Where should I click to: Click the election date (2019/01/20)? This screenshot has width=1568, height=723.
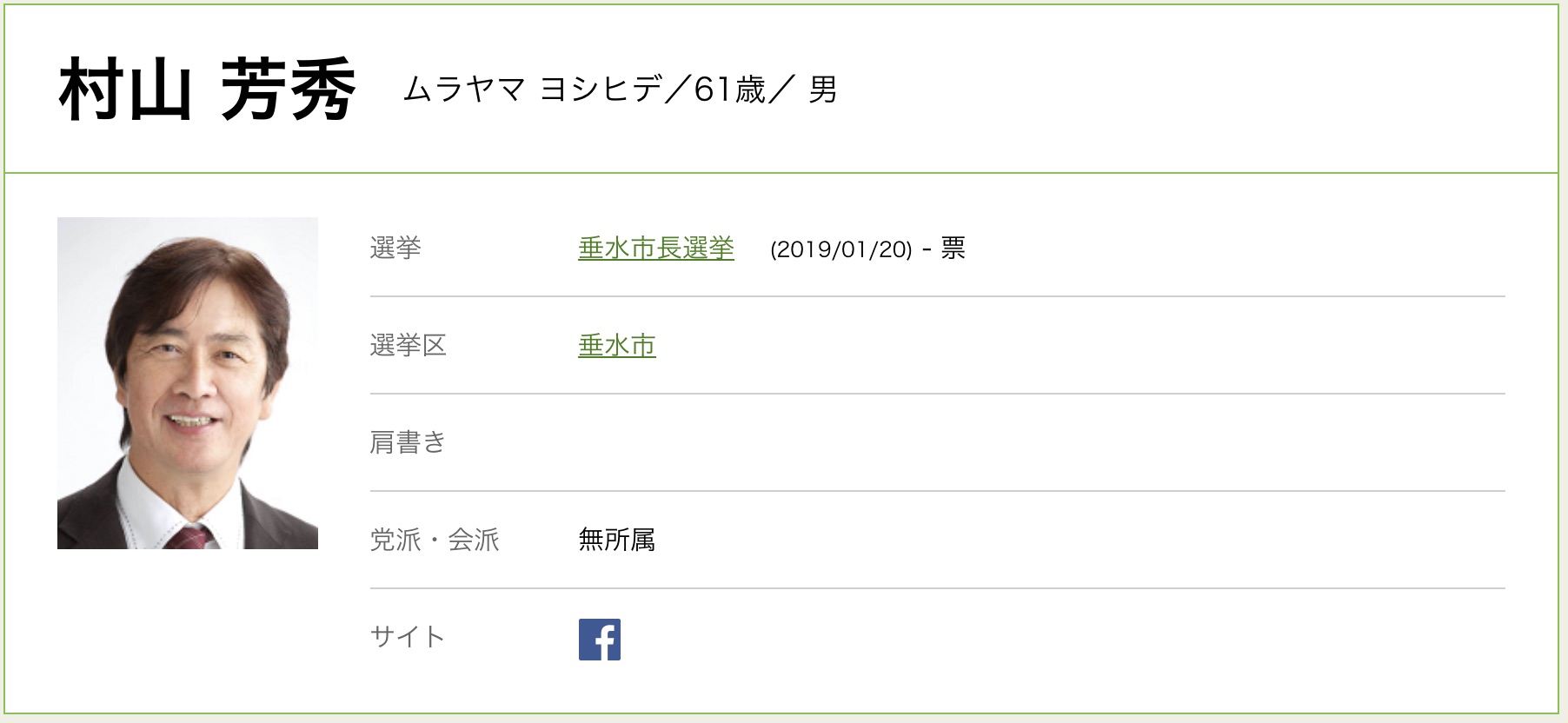point(841,249)
